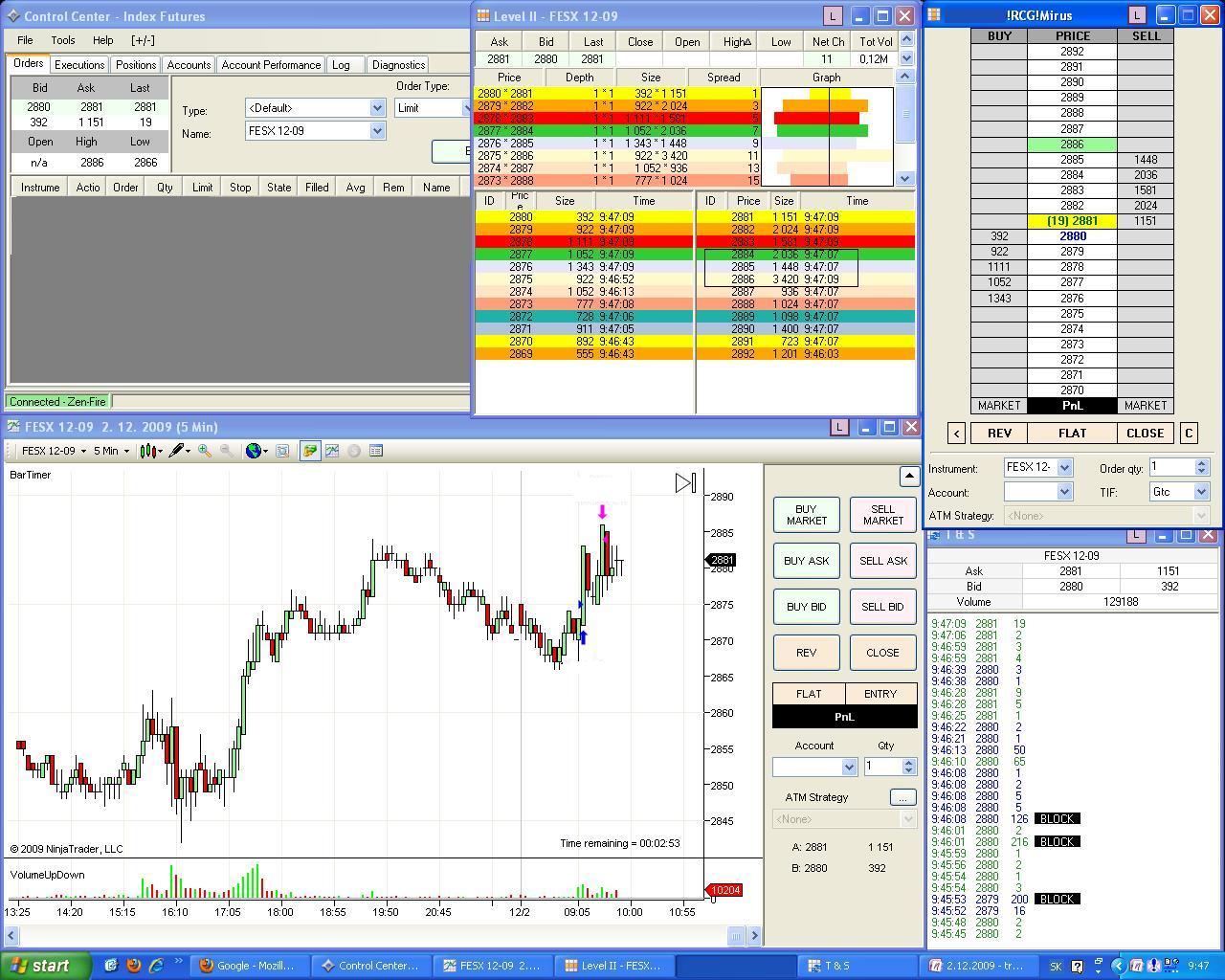The width and height of the screenshot is (1225, 980).
Task: Toggle the Chart Trader panel icon
Action: pyautogui.click(x=309, y=451)
